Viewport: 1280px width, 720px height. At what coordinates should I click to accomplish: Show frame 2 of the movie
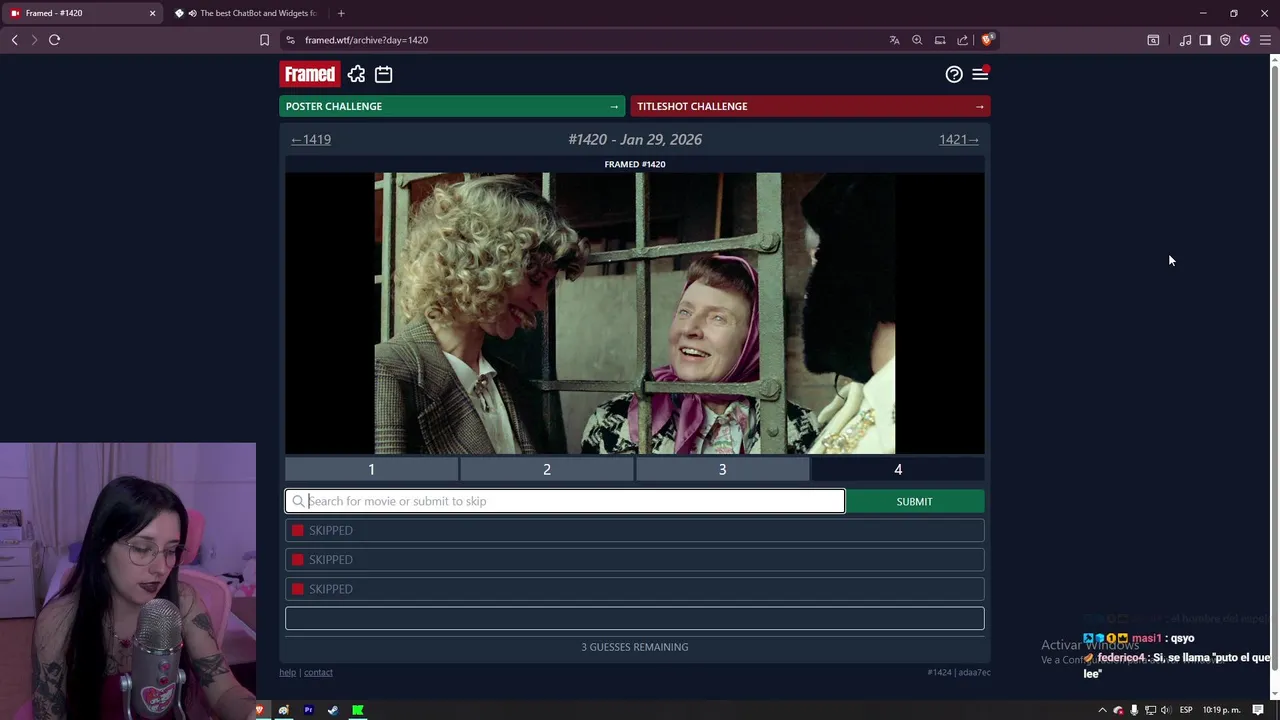pos(547,469)
